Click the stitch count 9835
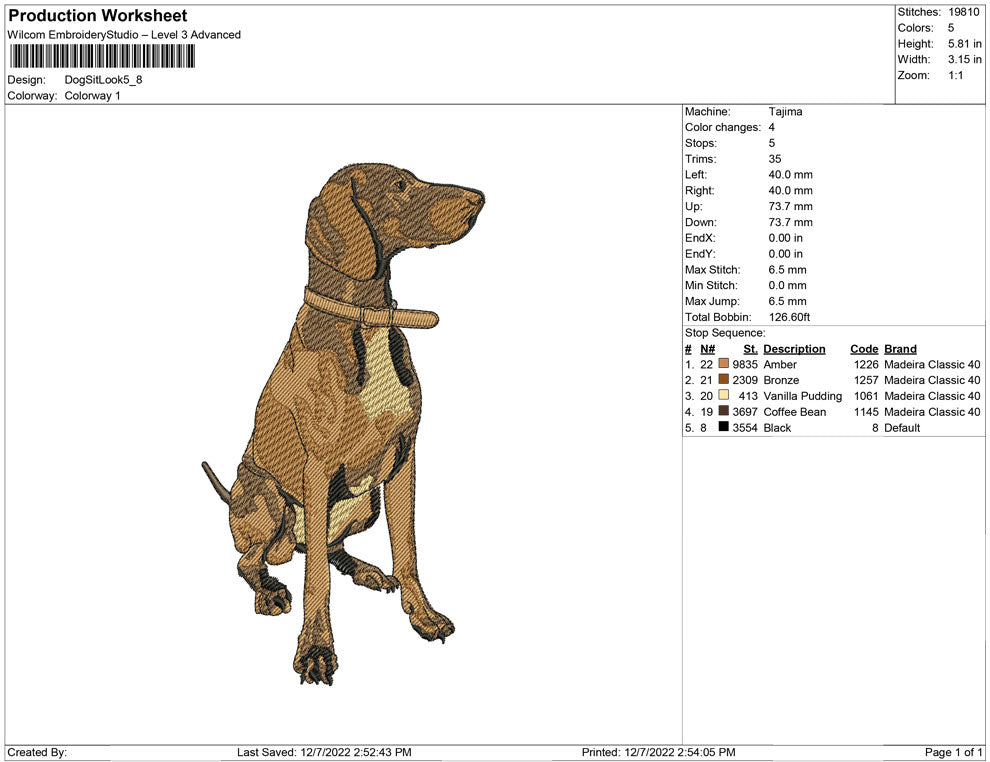The image size is (990, 762). point(745,364)
